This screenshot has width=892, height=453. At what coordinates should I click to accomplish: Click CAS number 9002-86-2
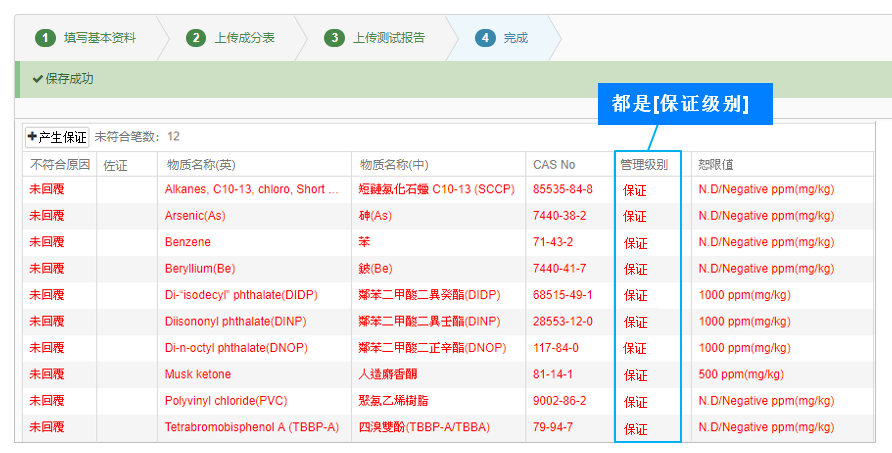pos(559,401)
